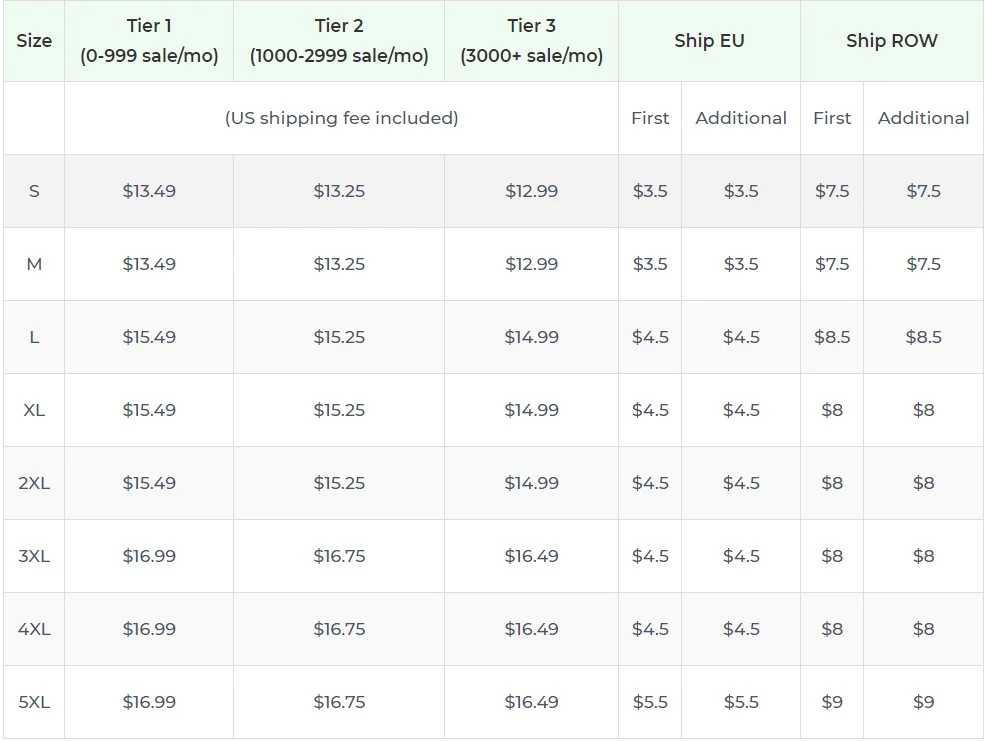Select the S size row label
Image resolution: width=985 pixels, height=741 pixels.
(x=33, y=190)
